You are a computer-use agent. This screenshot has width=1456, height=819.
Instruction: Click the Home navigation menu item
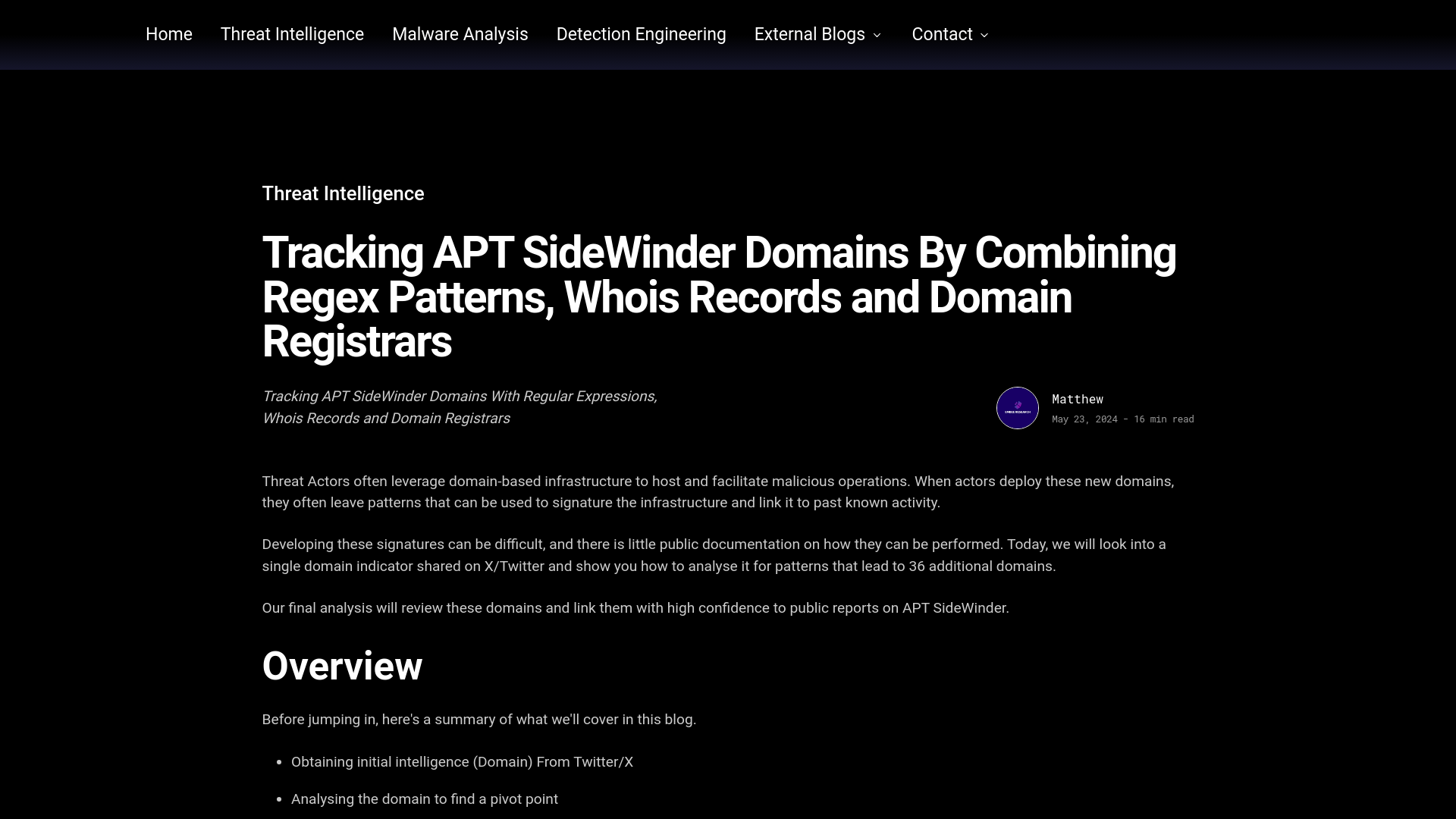coord(168,34)
